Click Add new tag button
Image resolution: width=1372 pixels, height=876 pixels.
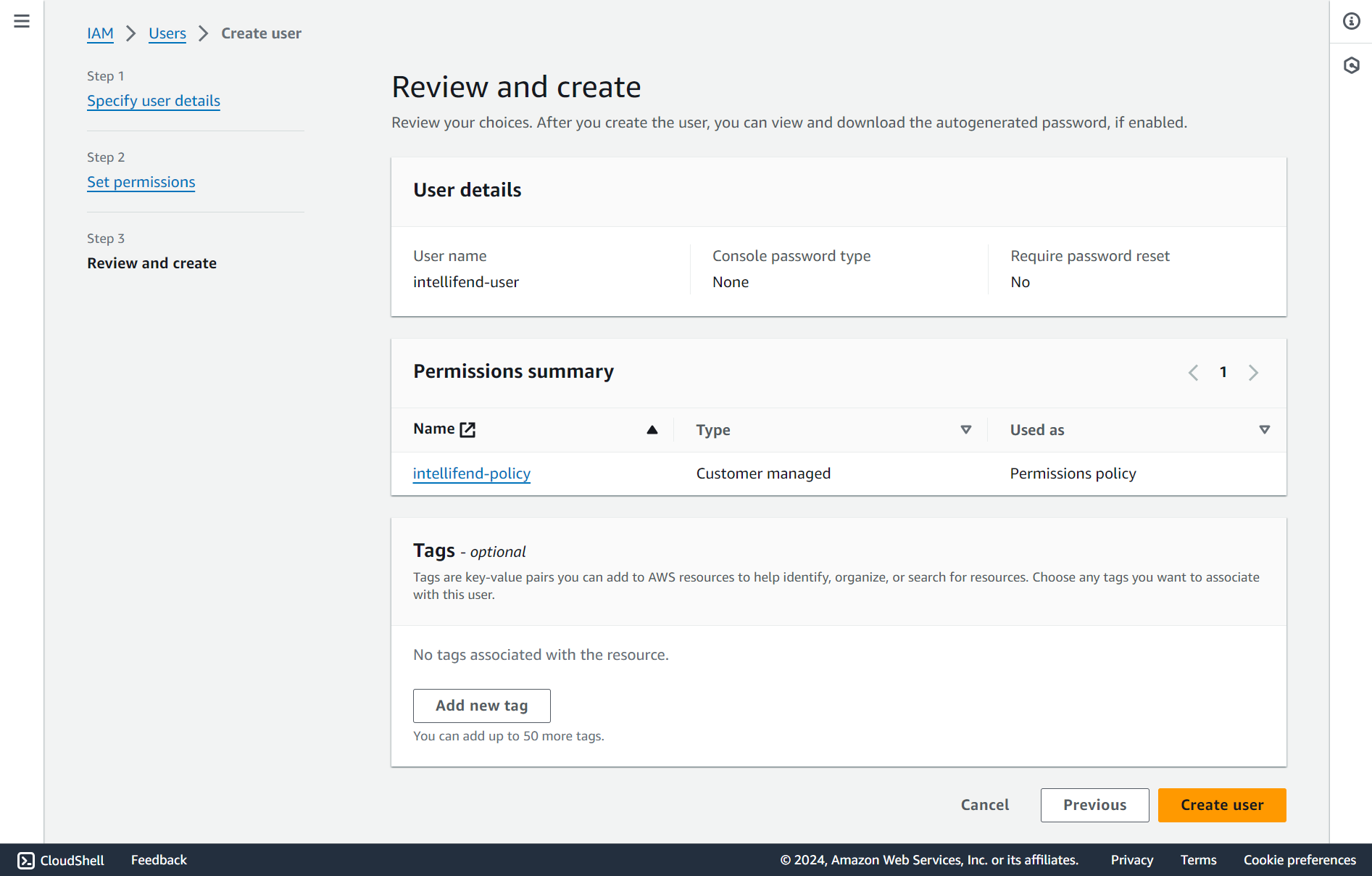point(482,706)
